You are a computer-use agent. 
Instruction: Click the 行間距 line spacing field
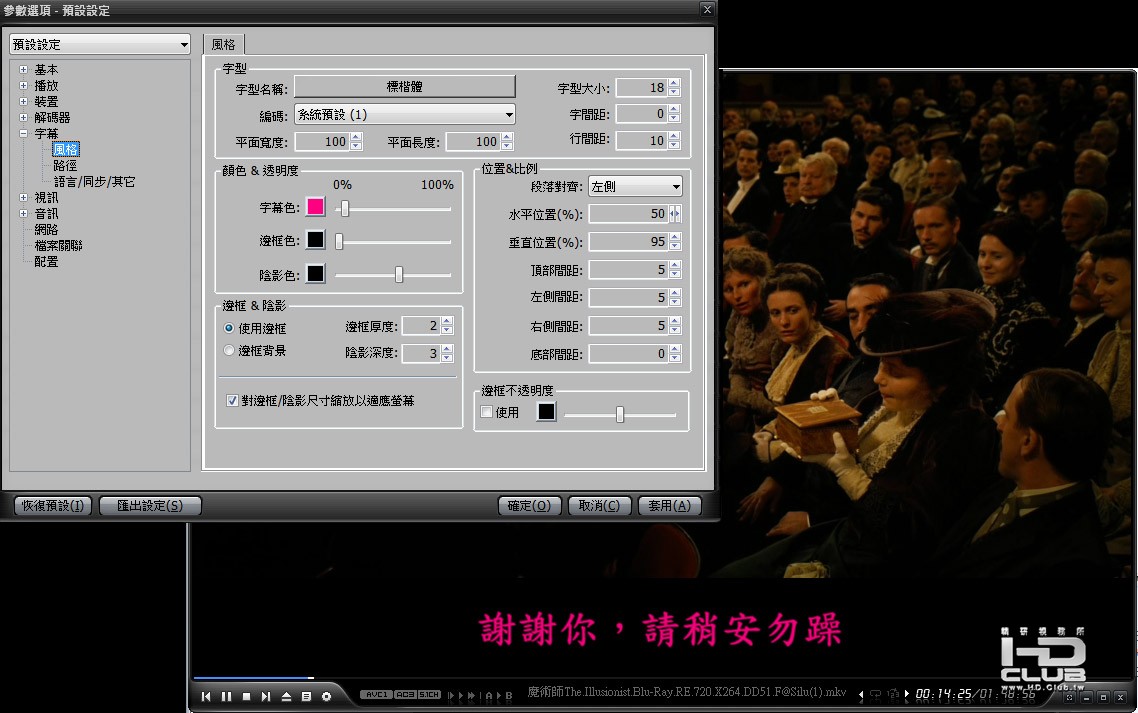(642, 140)
